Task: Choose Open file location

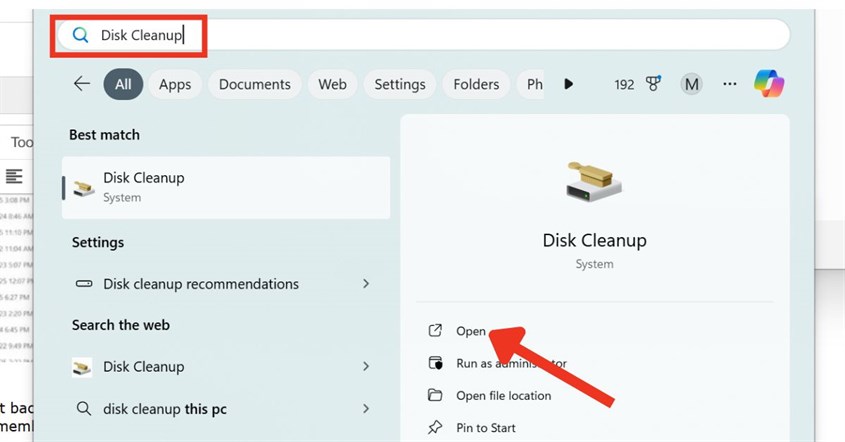Action: (x=503, y=396)
